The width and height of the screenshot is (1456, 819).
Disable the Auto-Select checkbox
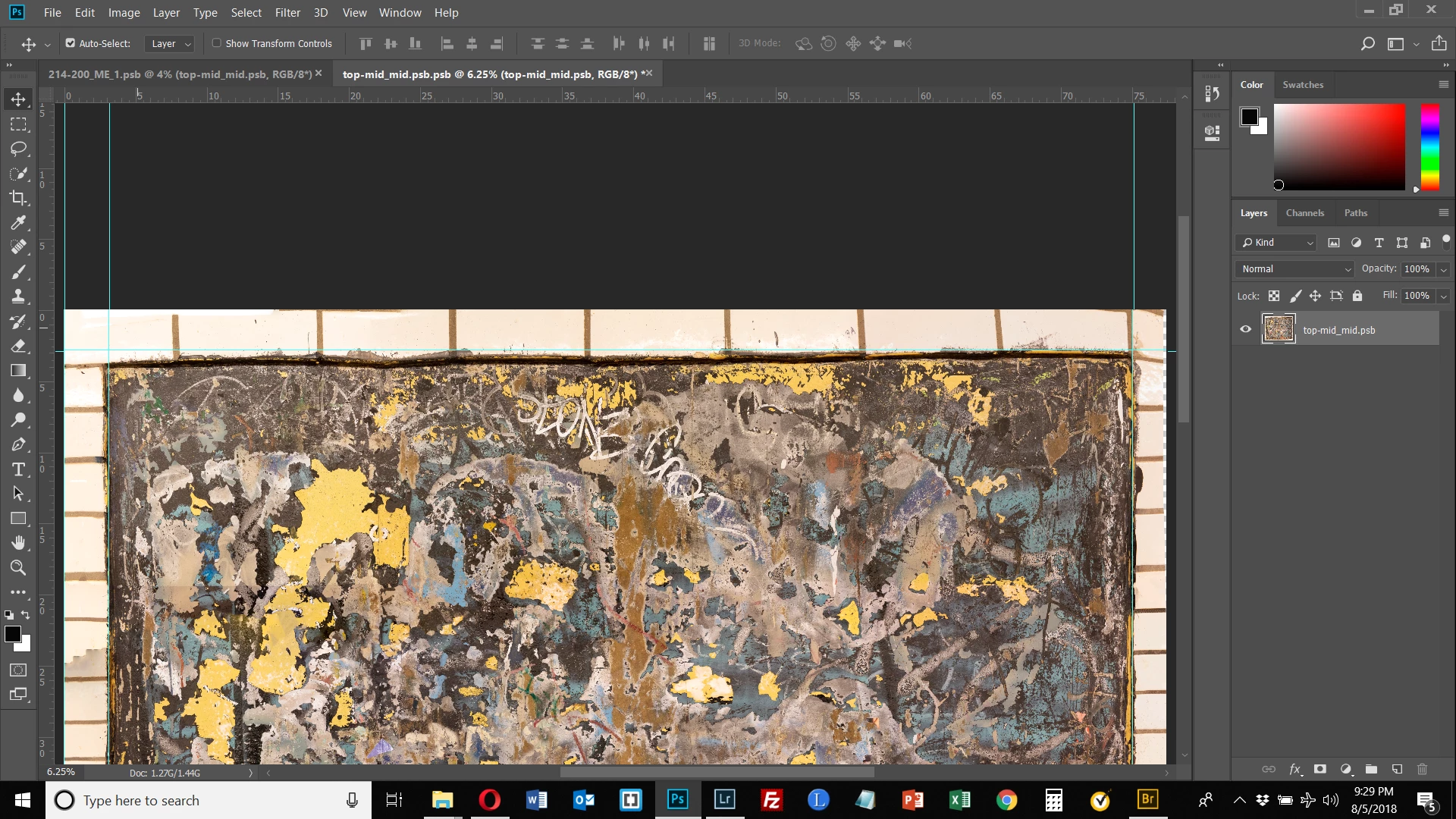71,43
